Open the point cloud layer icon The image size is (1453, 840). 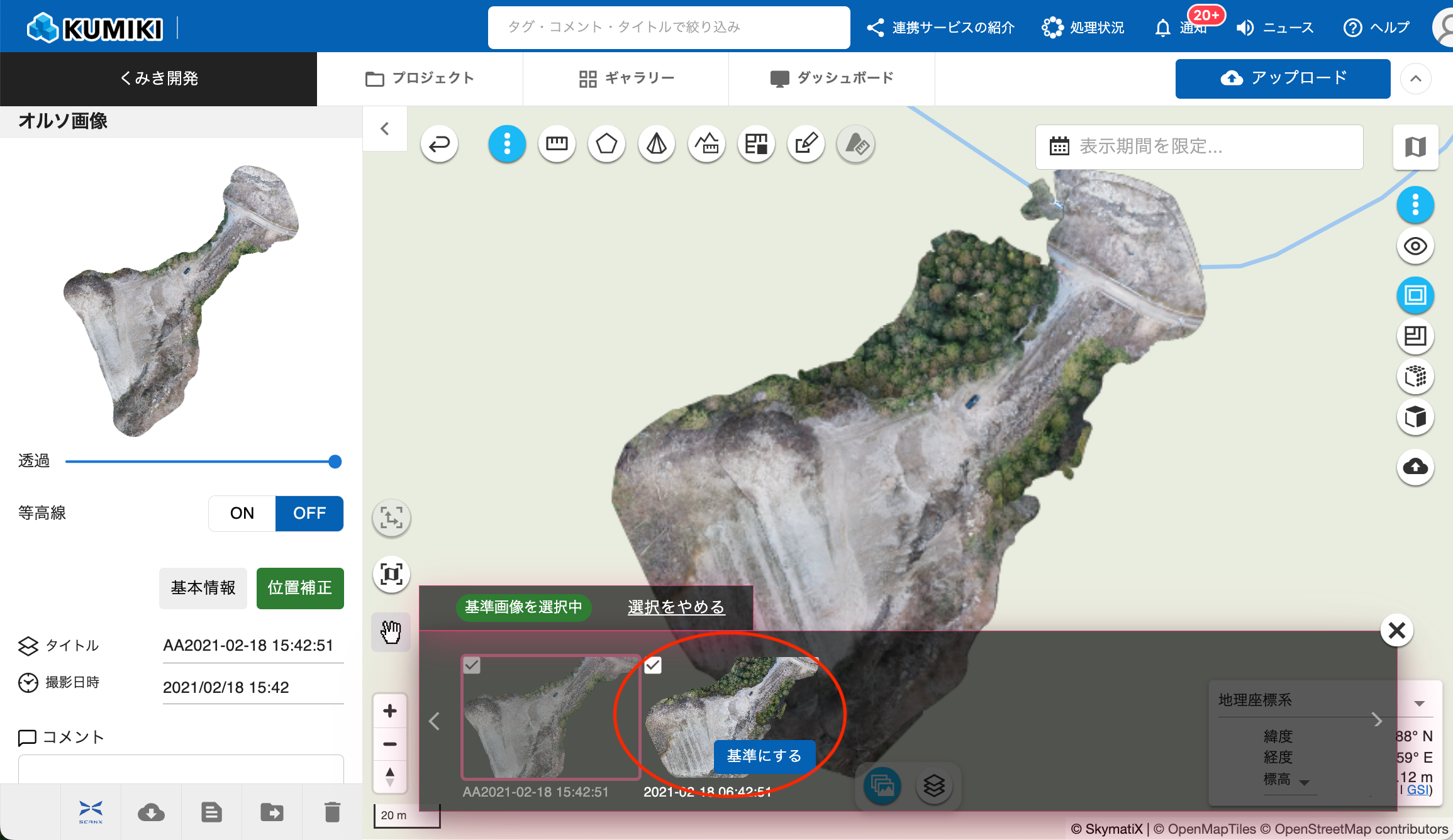(1415, 377)
